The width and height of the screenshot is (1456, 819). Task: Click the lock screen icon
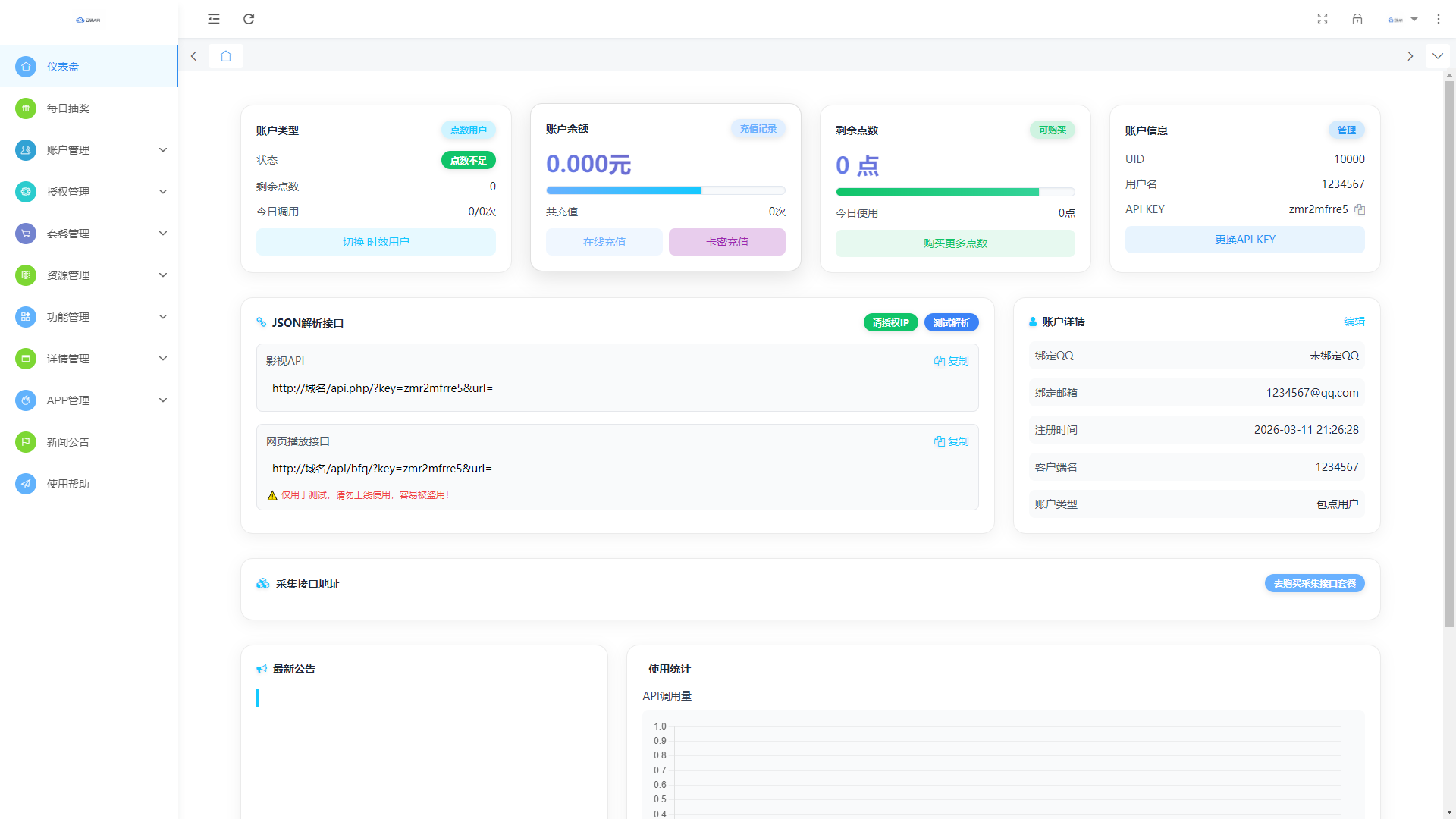pyautogui.click(x=1357, y=19)
